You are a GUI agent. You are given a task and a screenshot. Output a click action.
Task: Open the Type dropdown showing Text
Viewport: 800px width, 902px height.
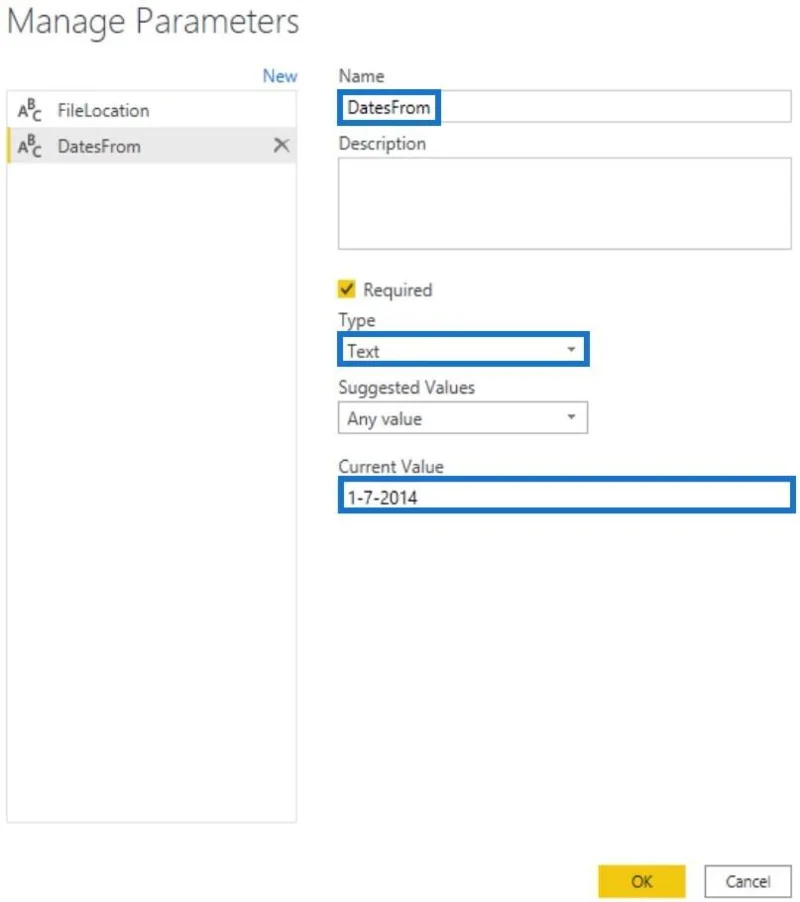coord(463,350)
